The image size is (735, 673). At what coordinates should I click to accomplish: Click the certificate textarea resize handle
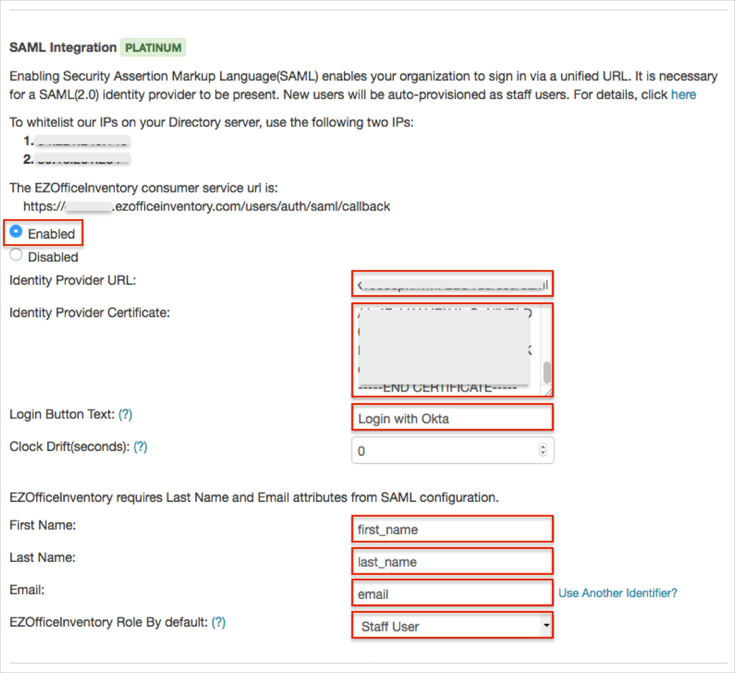click(548, 392)
